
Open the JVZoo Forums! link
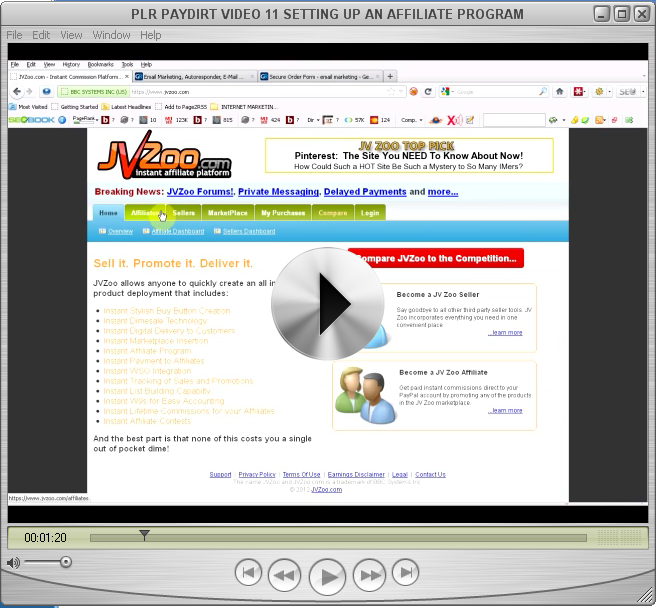click(x=200, y=192)
